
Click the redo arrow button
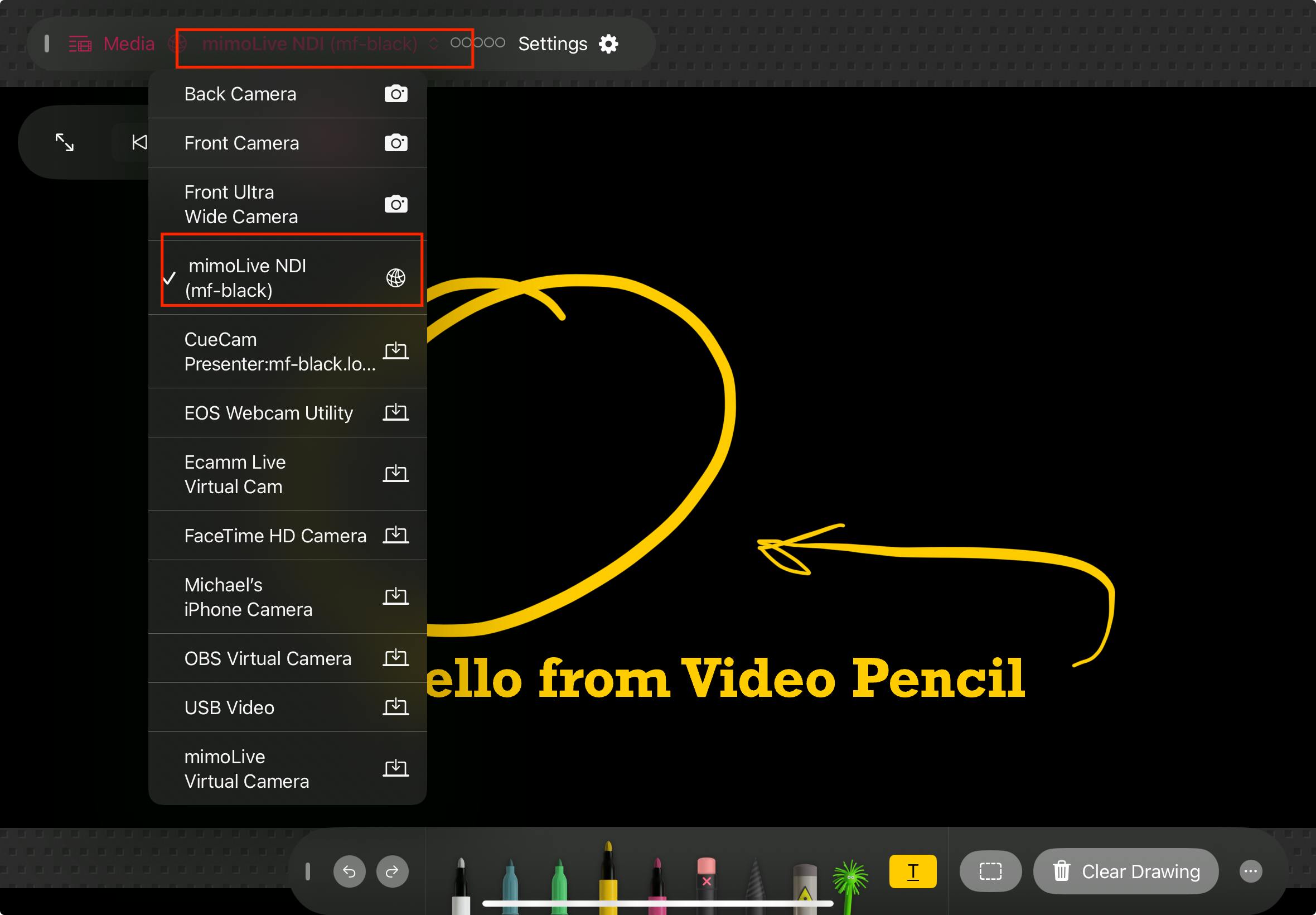click(392, 871)
